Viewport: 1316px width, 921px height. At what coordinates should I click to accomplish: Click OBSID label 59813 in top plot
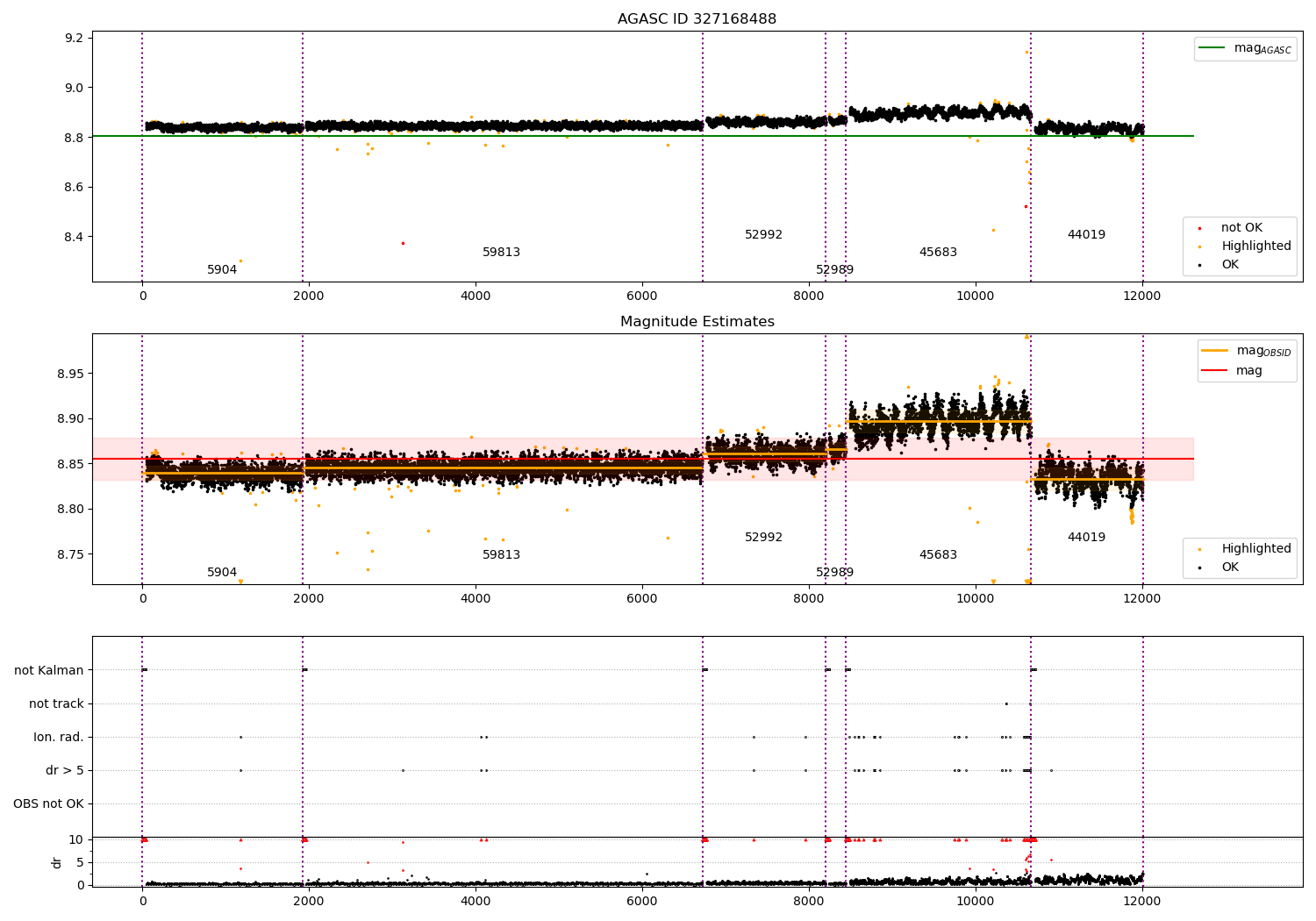(501, 253)
